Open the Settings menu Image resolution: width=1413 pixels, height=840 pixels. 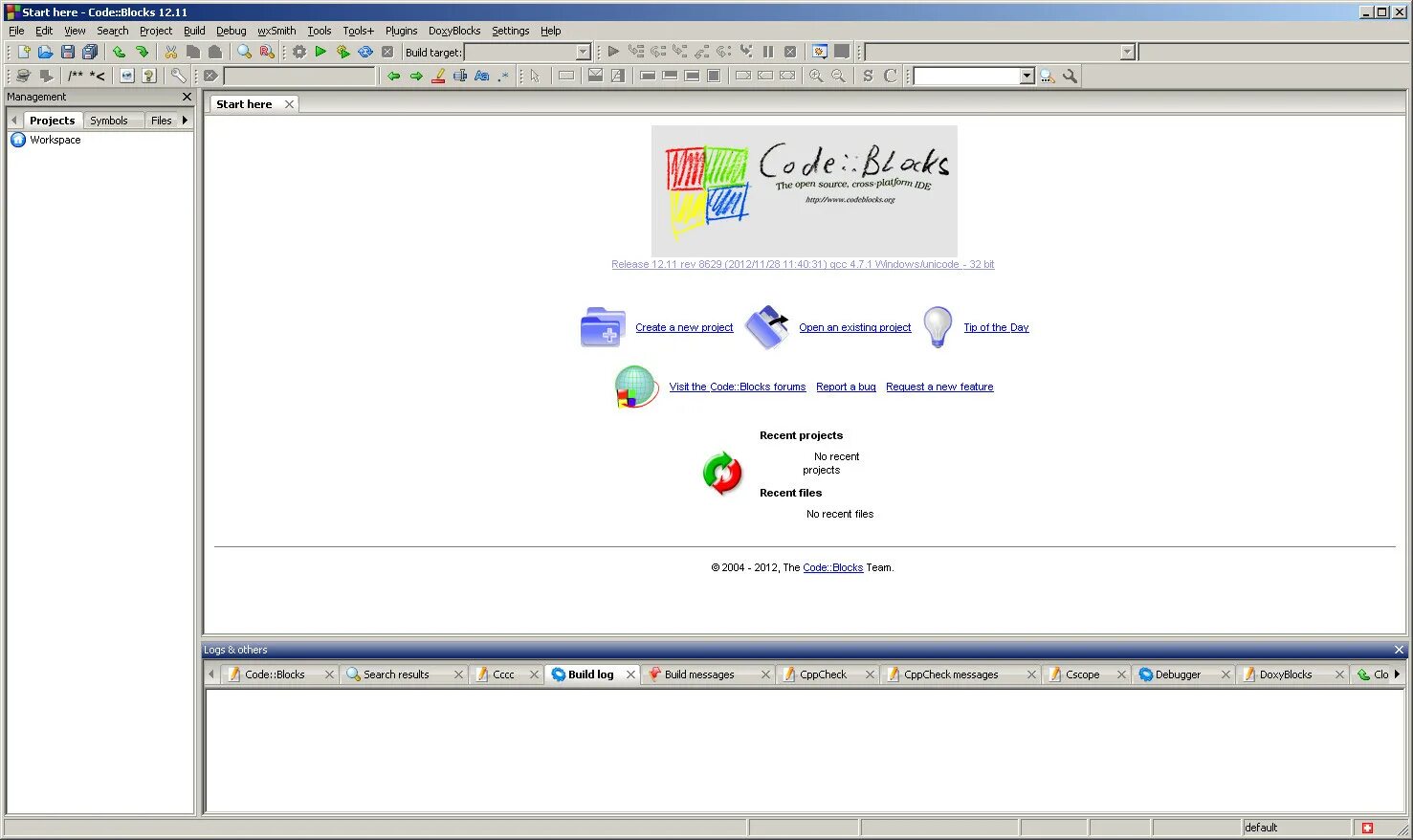pos(510,31)
